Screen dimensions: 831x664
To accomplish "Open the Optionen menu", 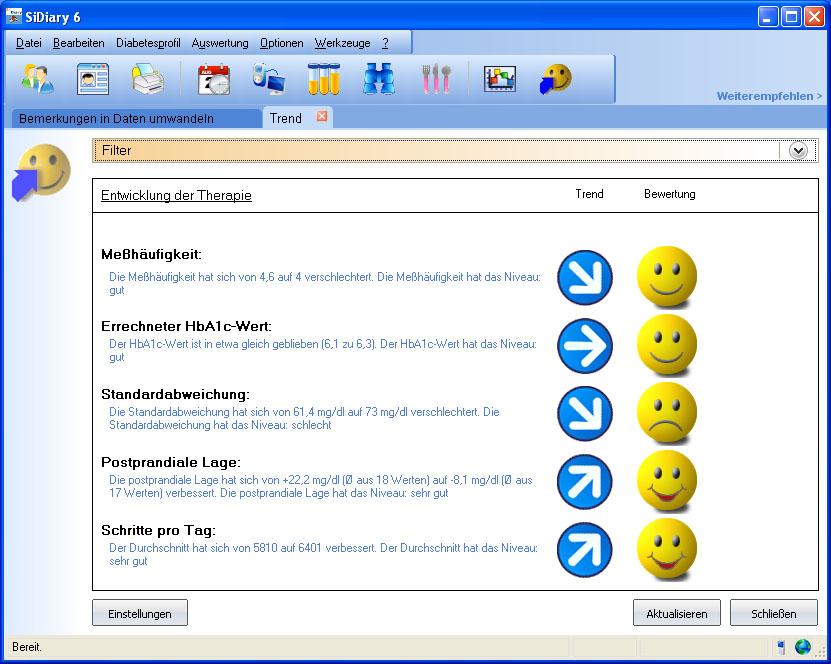I will click(x=281, y=43).
